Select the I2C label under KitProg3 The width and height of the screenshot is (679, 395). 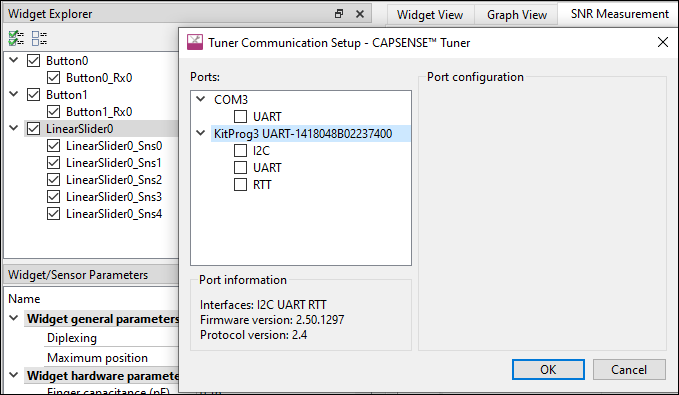[x=261, y=151]
